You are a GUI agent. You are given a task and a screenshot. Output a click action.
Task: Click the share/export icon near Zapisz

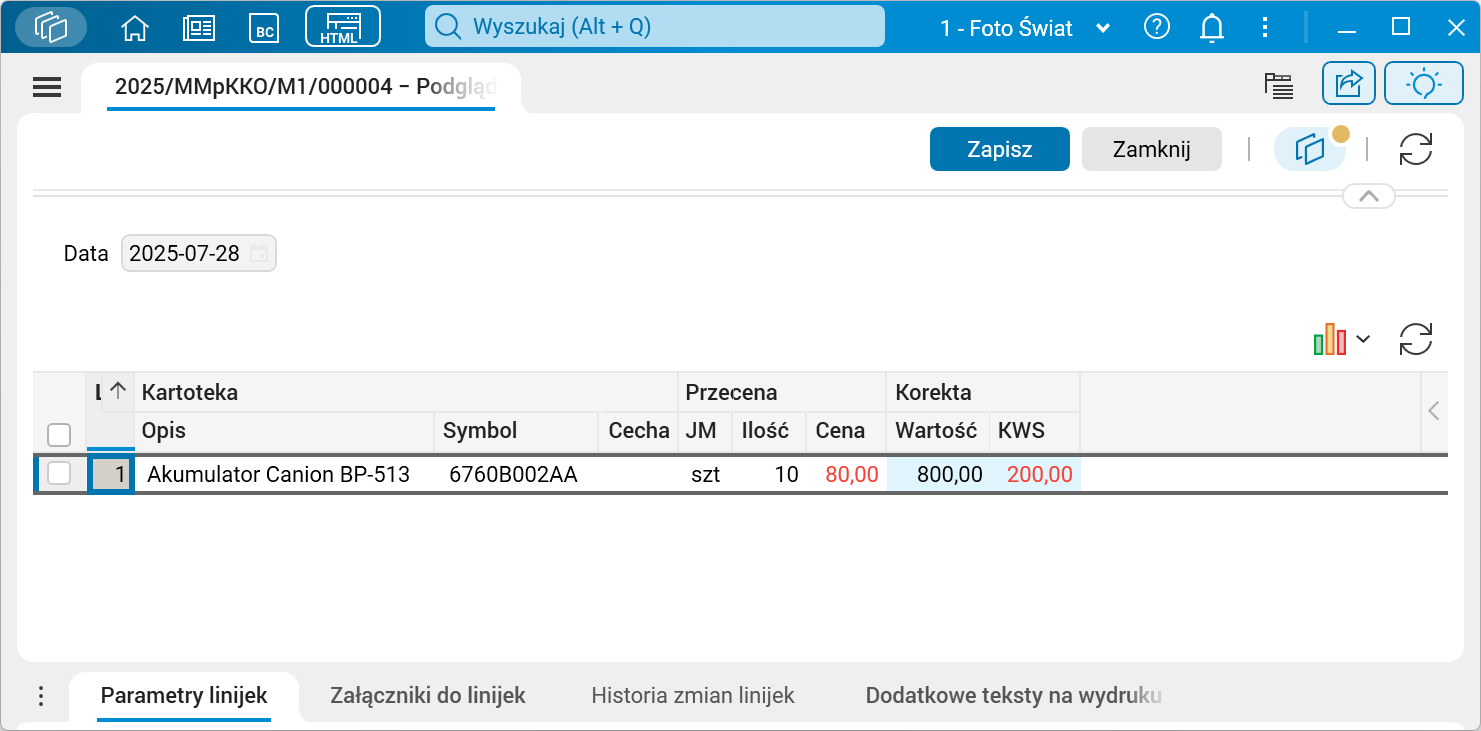tap(1348, 83)
